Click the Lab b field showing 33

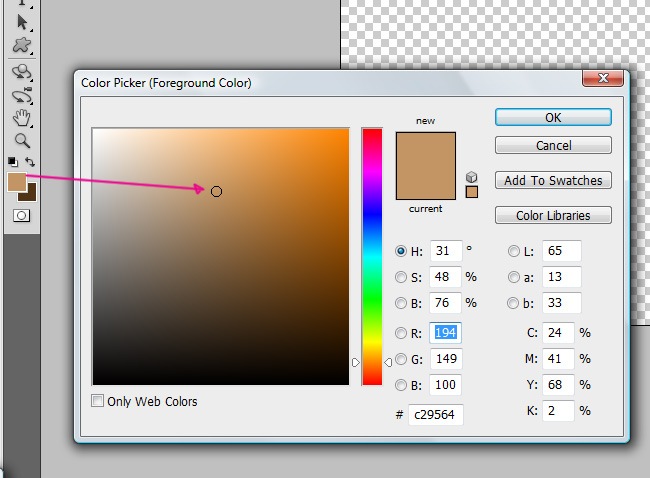(562, 303)
